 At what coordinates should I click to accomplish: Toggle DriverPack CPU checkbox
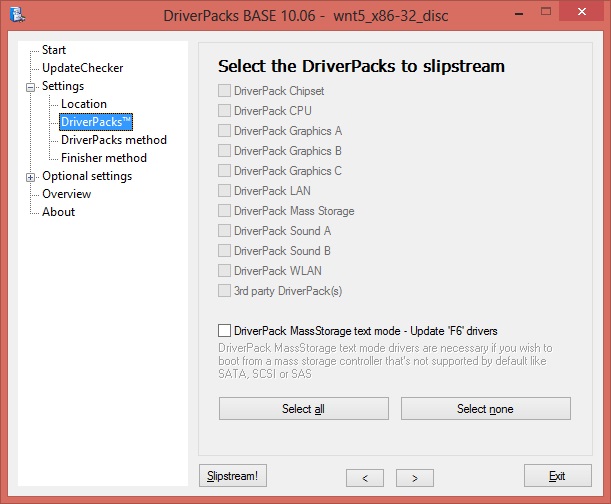tap(224, 111)
